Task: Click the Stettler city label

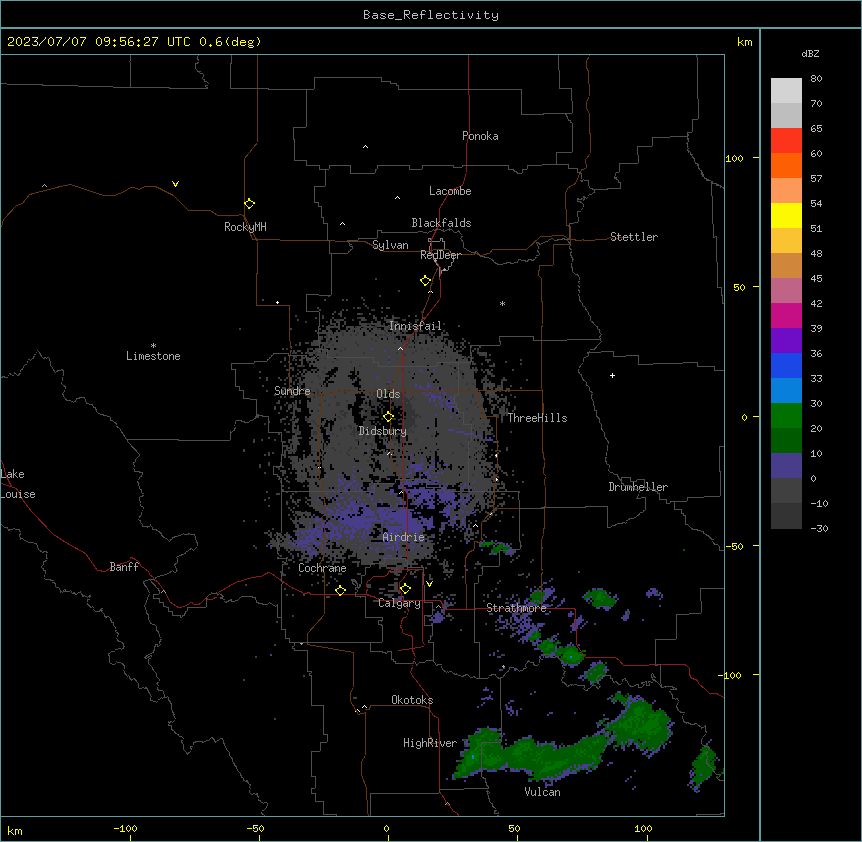Action: (634, 237)
